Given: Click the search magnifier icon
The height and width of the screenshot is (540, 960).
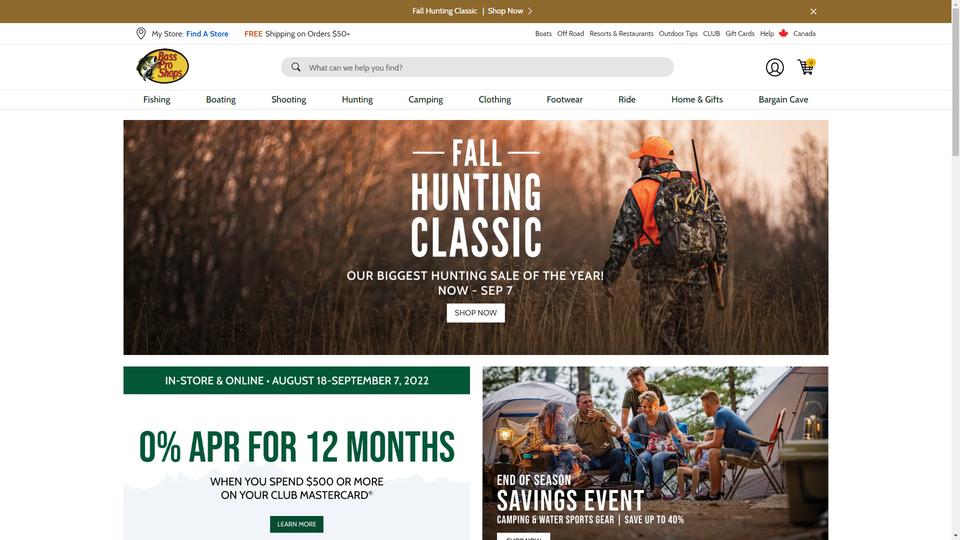Looking at the screenshot, I should tap(296, 67).
